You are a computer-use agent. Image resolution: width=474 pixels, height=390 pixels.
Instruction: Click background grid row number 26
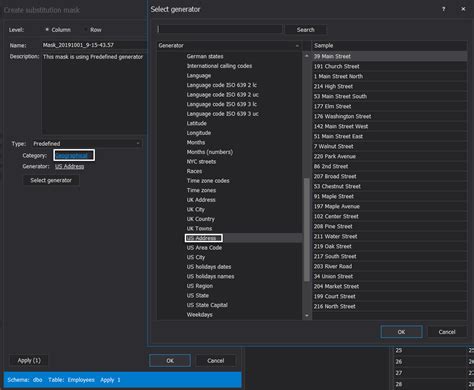[x=399, y=362]
